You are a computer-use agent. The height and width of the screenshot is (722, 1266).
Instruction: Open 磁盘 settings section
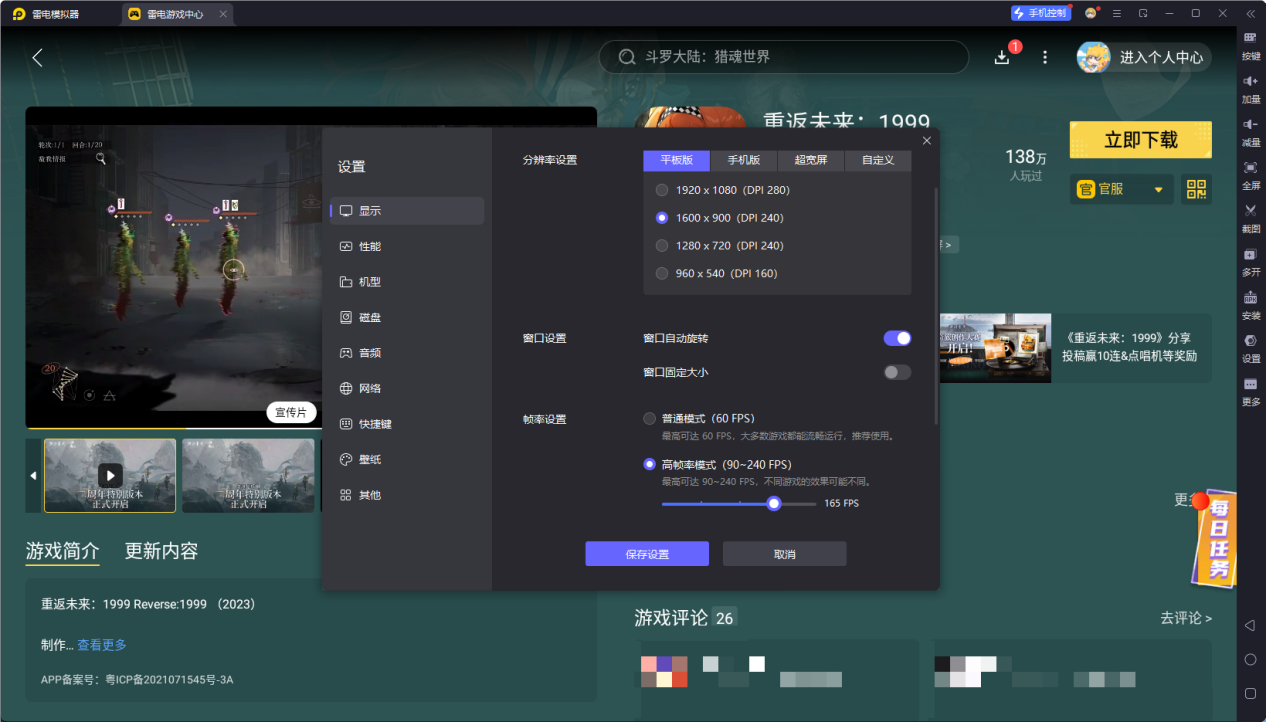[407, 317]
